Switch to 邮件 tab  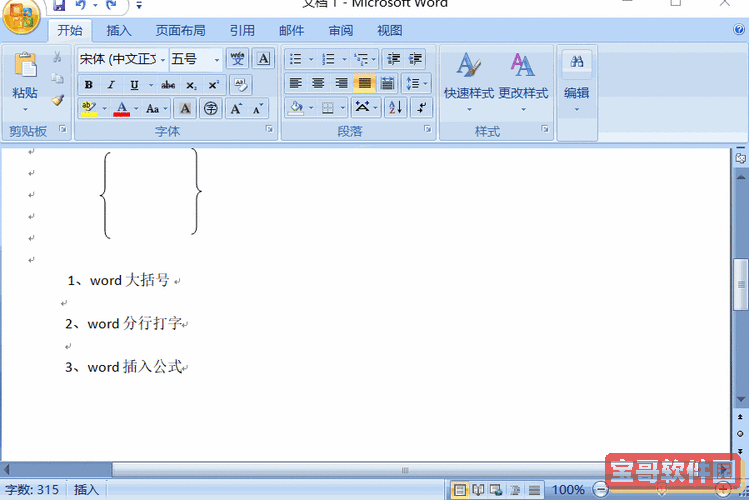click(x=291, y=31)
